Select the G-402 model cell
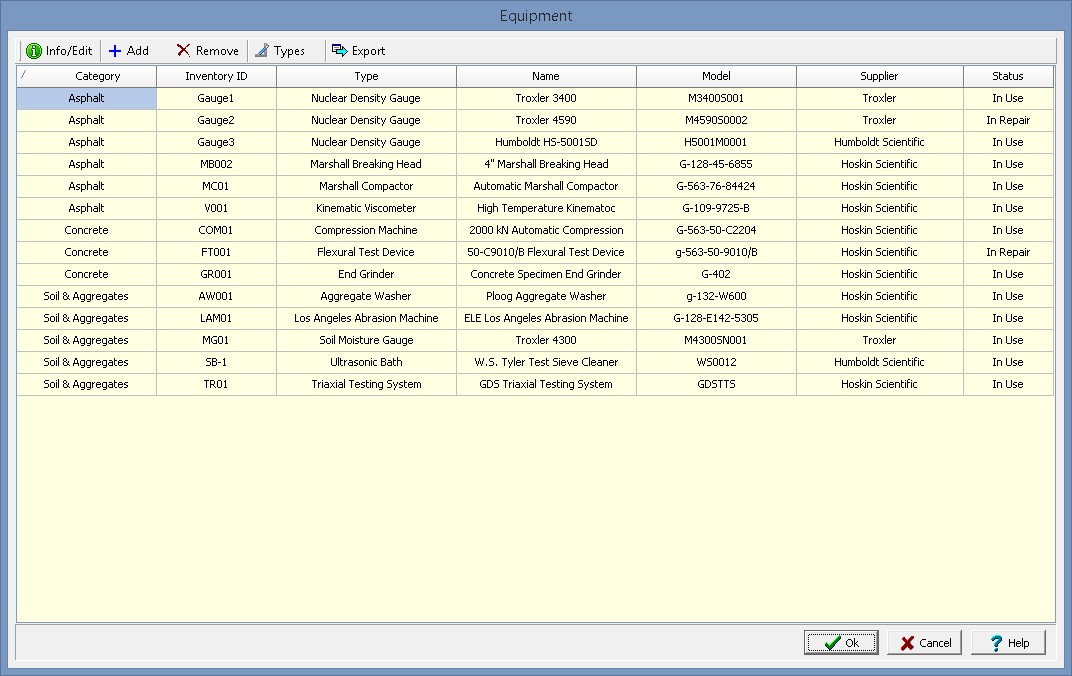 click(716, 274)
